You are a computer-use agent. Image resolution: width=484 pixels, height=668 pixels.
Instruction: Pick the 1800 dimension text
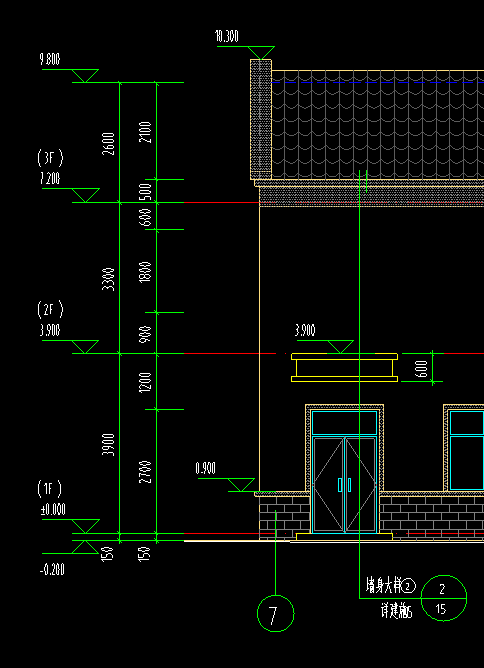pos(146,272)
